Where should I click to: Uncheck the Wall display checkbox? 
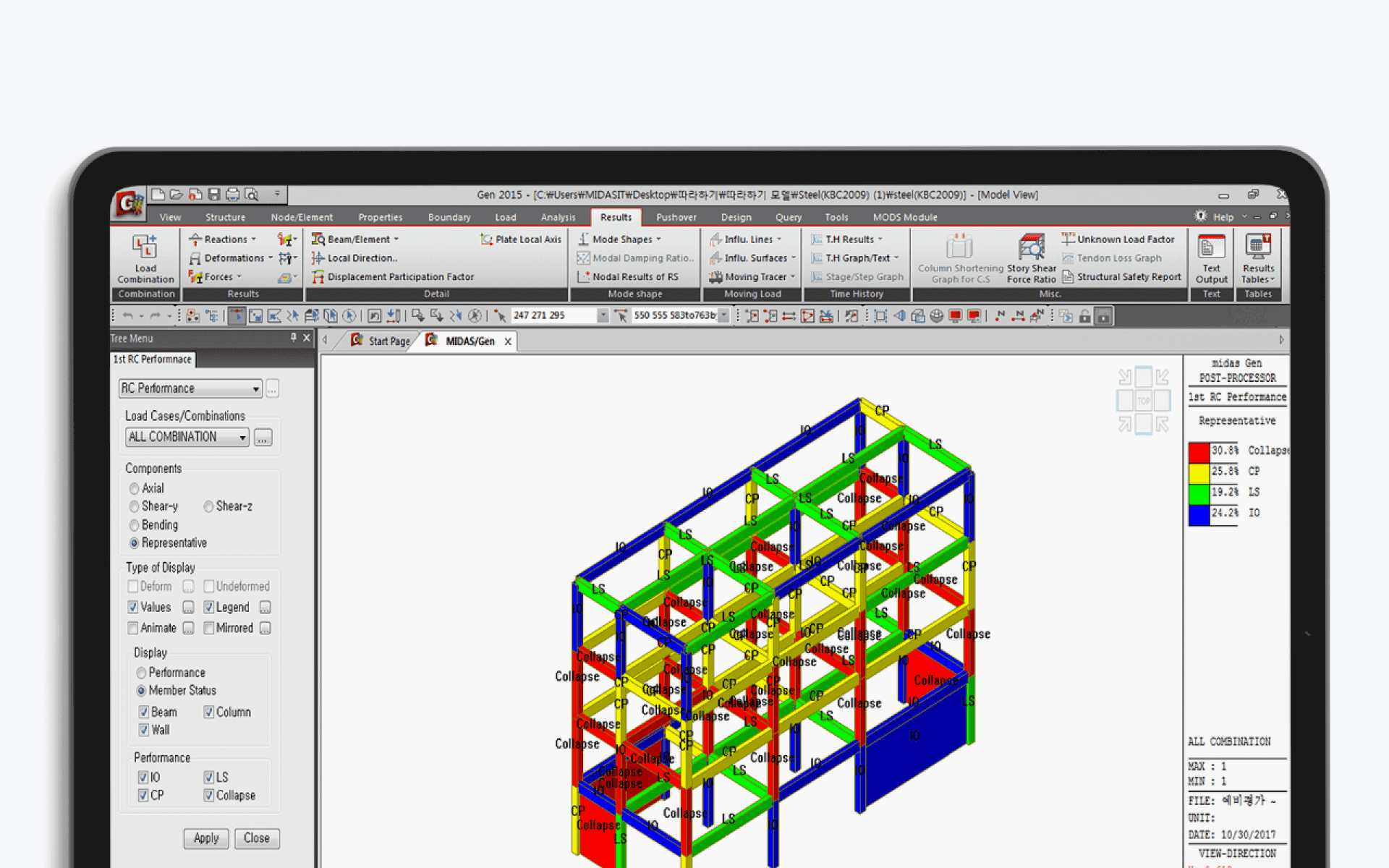144,731
